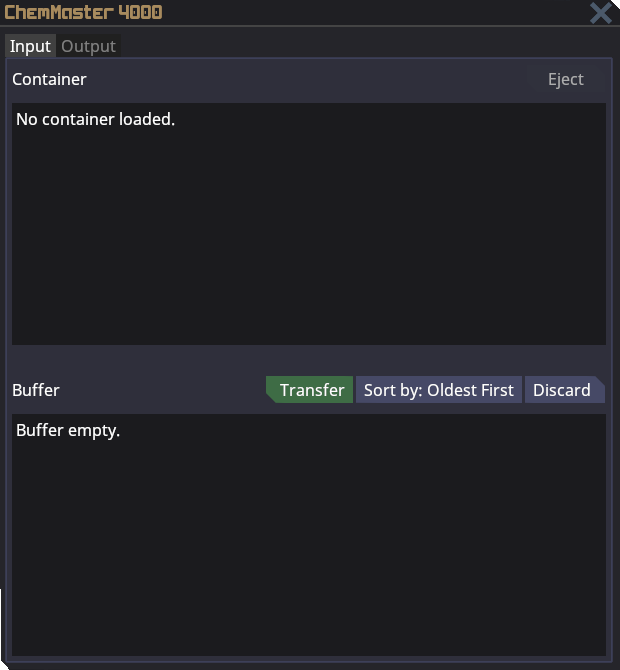Image resolution: width=620 pixels, height=670 pixels.
Task: Close the ChemMaster 4000 window
Action: click(x=600, y=13)
